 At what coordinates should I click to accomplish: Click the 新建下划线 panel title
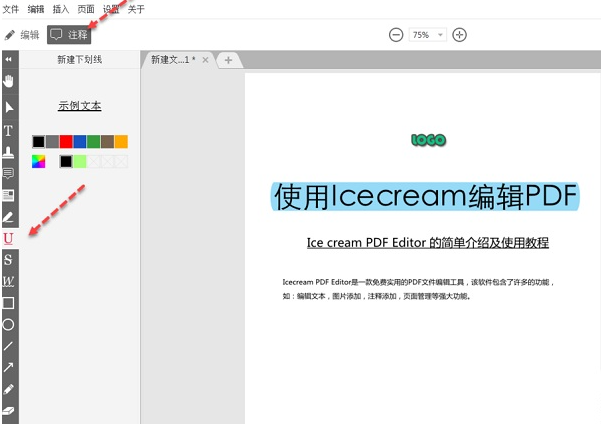coord(80,59)
